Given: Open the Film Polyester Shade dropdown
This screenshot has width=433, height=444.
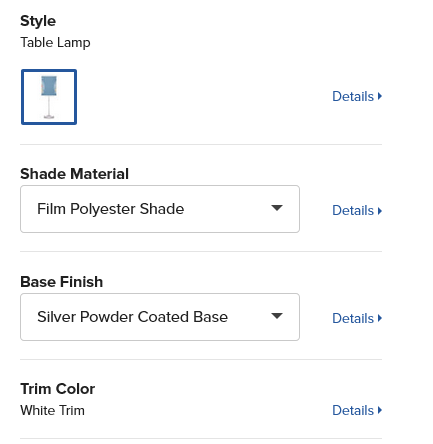Looking at the screenshot, I should pos(160,209).
